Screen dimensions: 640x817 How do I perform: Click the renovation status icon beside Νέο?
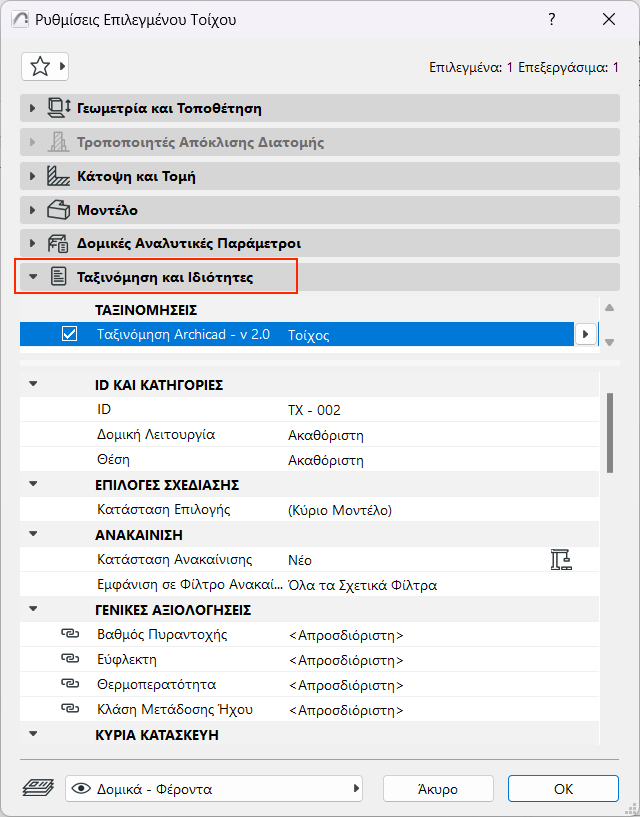click(x=561, y=560)
